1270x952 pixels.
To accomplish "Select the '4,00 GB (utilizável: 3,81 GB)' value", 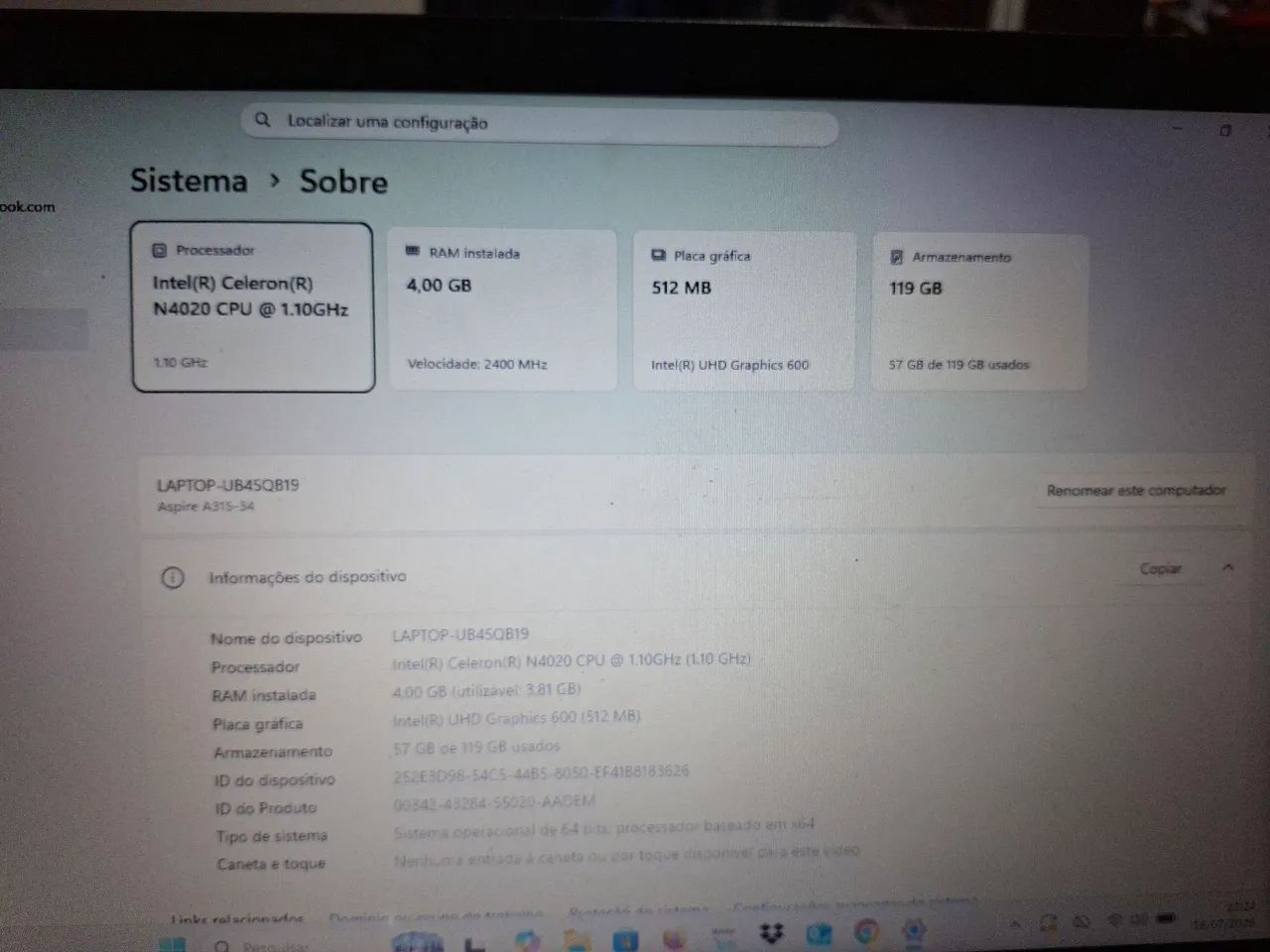I will pyautogui.click(x=486, y=689).
